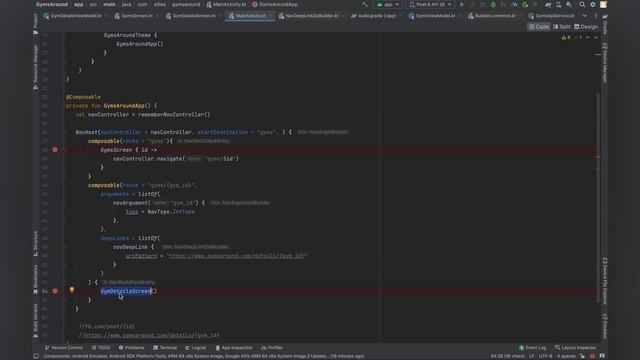Viewport: 640px width, 360px height.
Task: Open the Gradle tool window
Action: coord(604,24)
